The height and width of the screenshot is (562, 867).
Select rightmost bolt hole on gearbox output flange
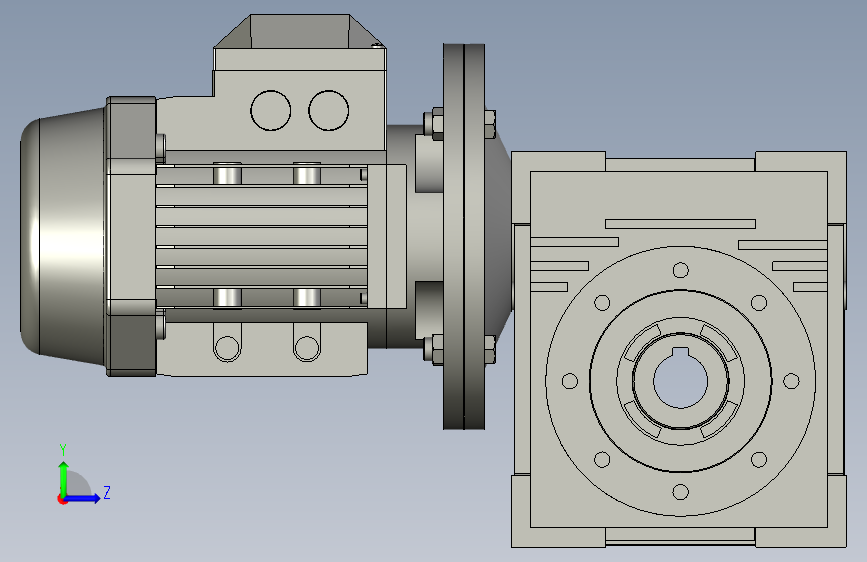click(791, 381)
